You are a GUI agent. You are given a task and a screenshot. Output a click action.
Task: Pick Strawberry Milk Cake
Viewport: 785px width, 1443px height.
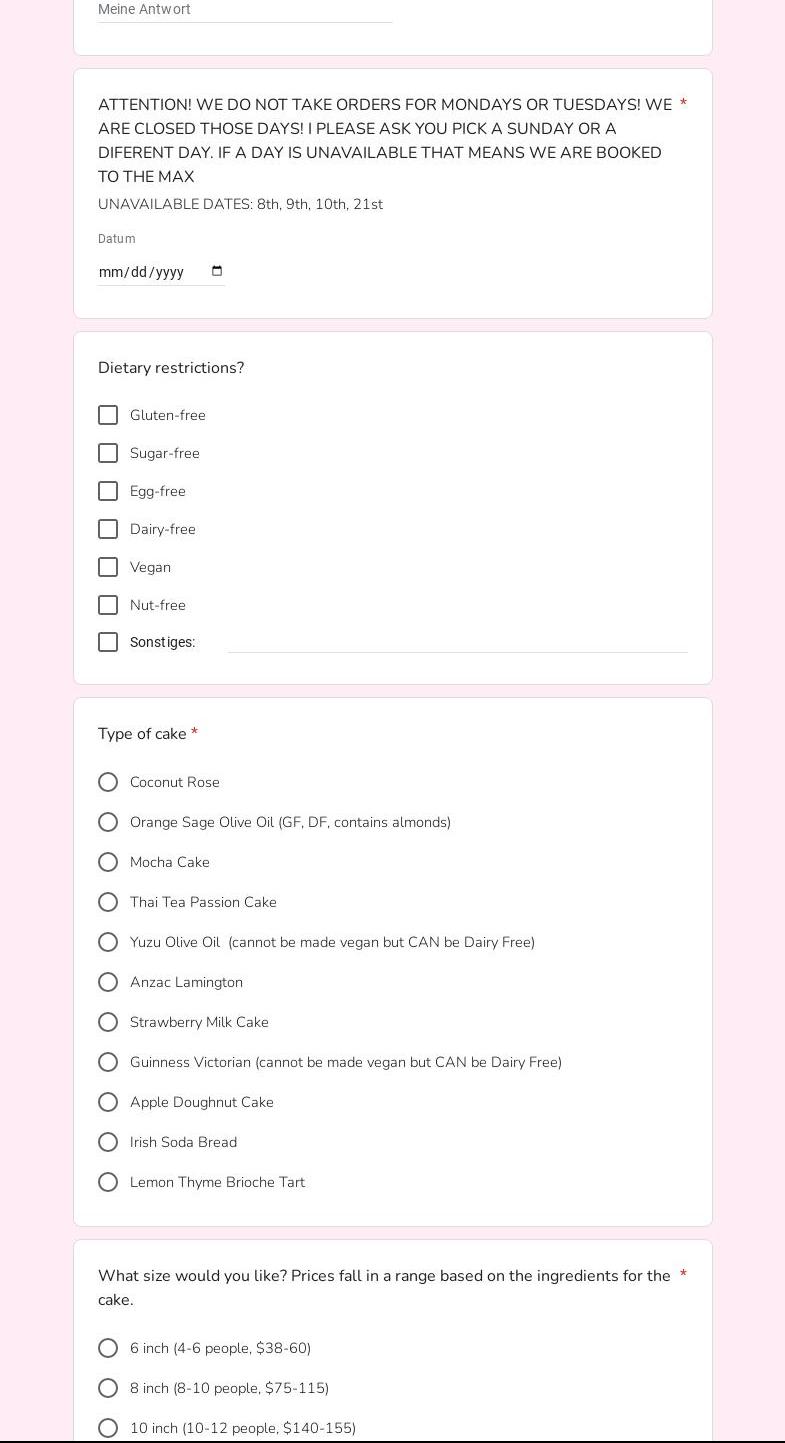click(108, 1022)
